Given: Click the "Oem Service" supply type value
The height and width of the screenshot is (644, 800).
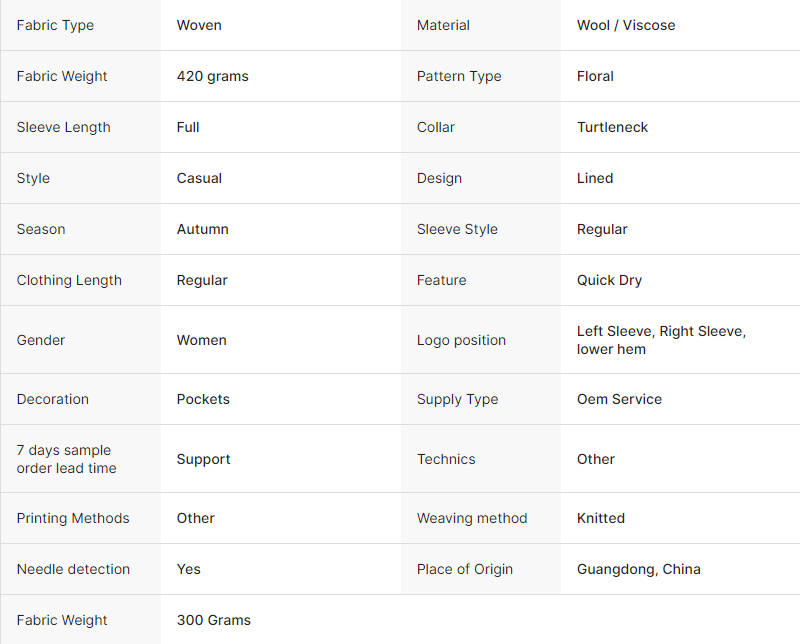Looking at the screenshot, I should pos(619,399).
